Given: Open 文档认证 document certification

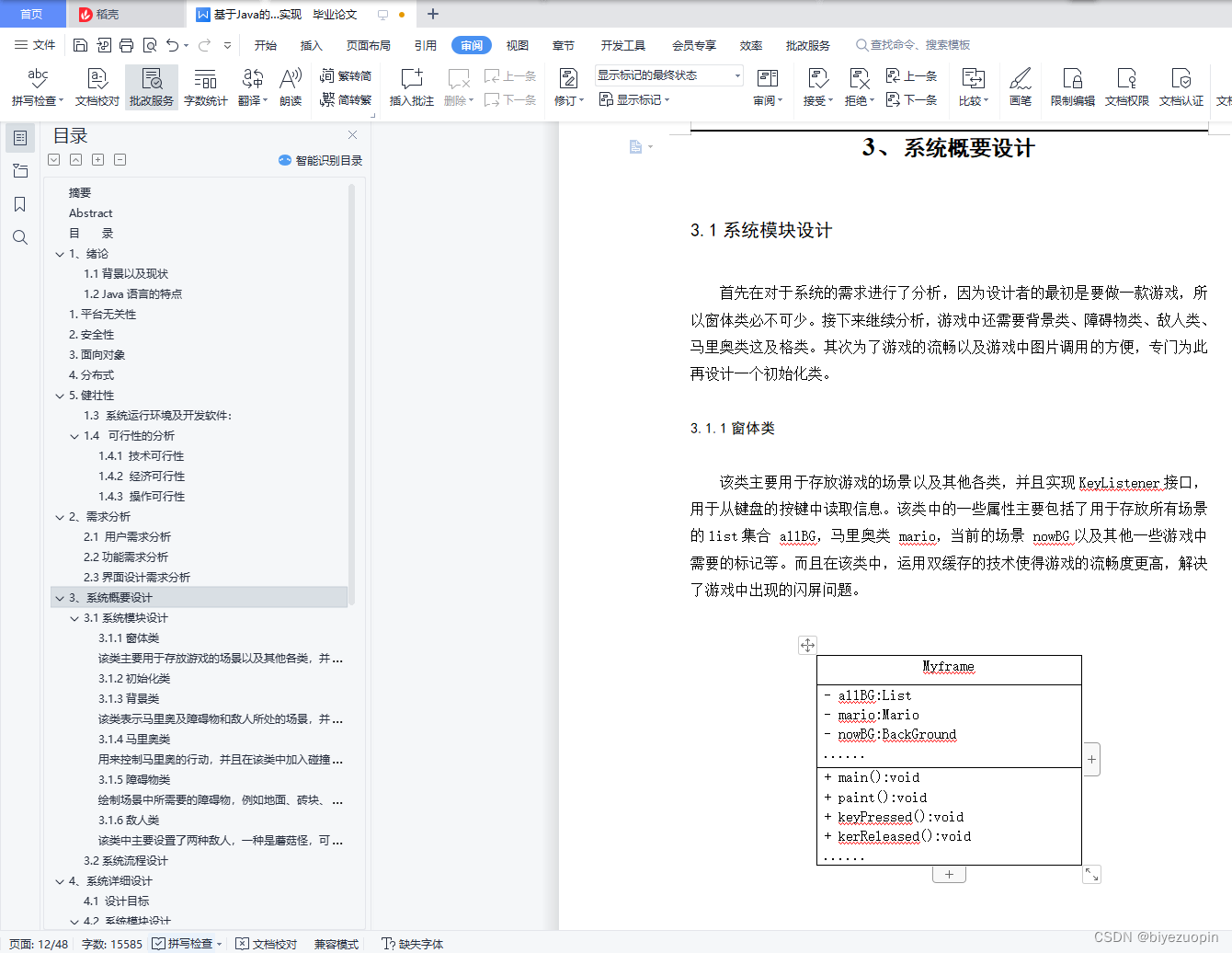Looking at the screenshot, I should [x=1181, y=86].
